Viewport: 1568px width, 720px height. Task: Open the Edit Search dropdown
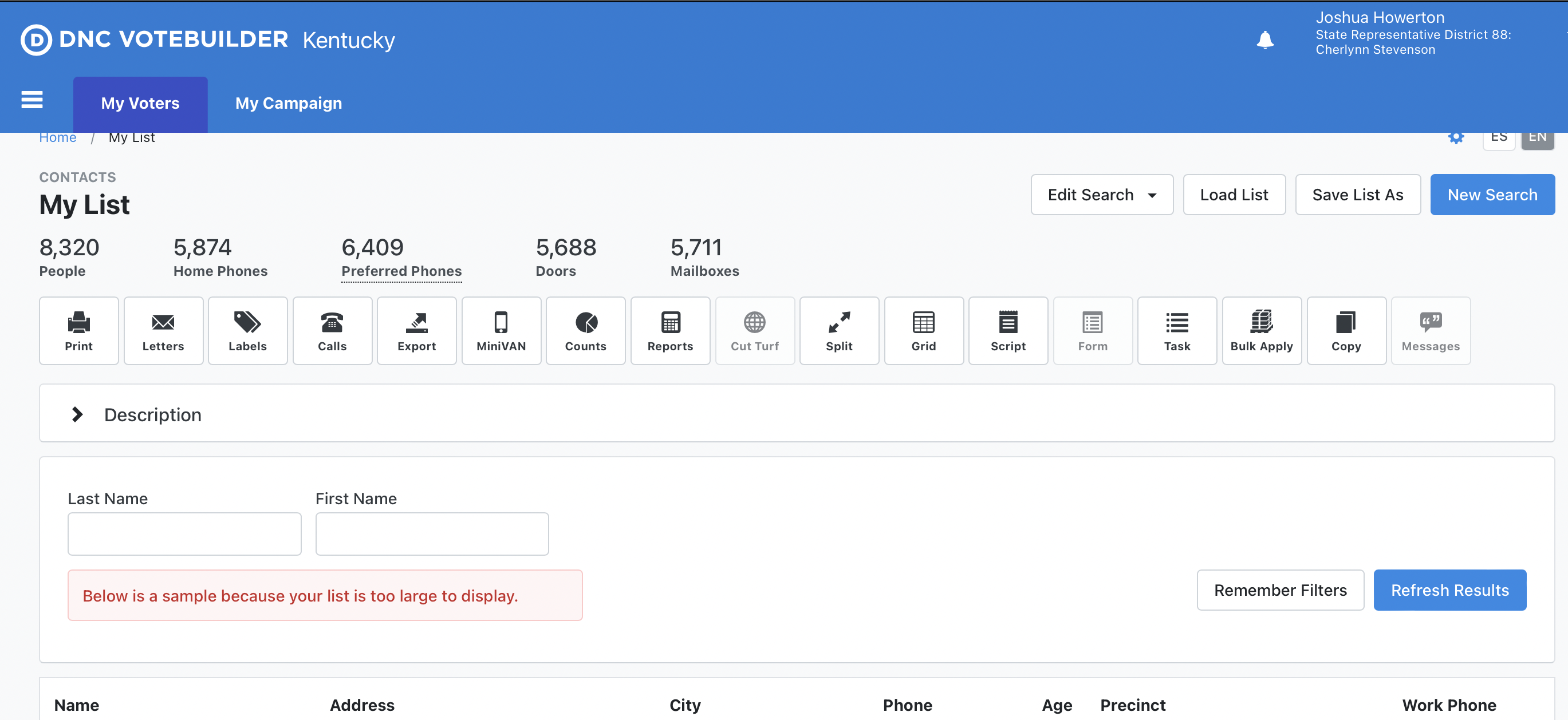1101,195
